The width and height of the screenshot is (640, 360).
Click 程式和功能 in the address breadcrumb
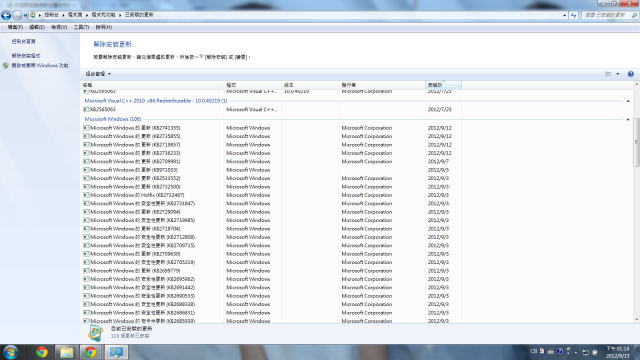pos(103,15)
